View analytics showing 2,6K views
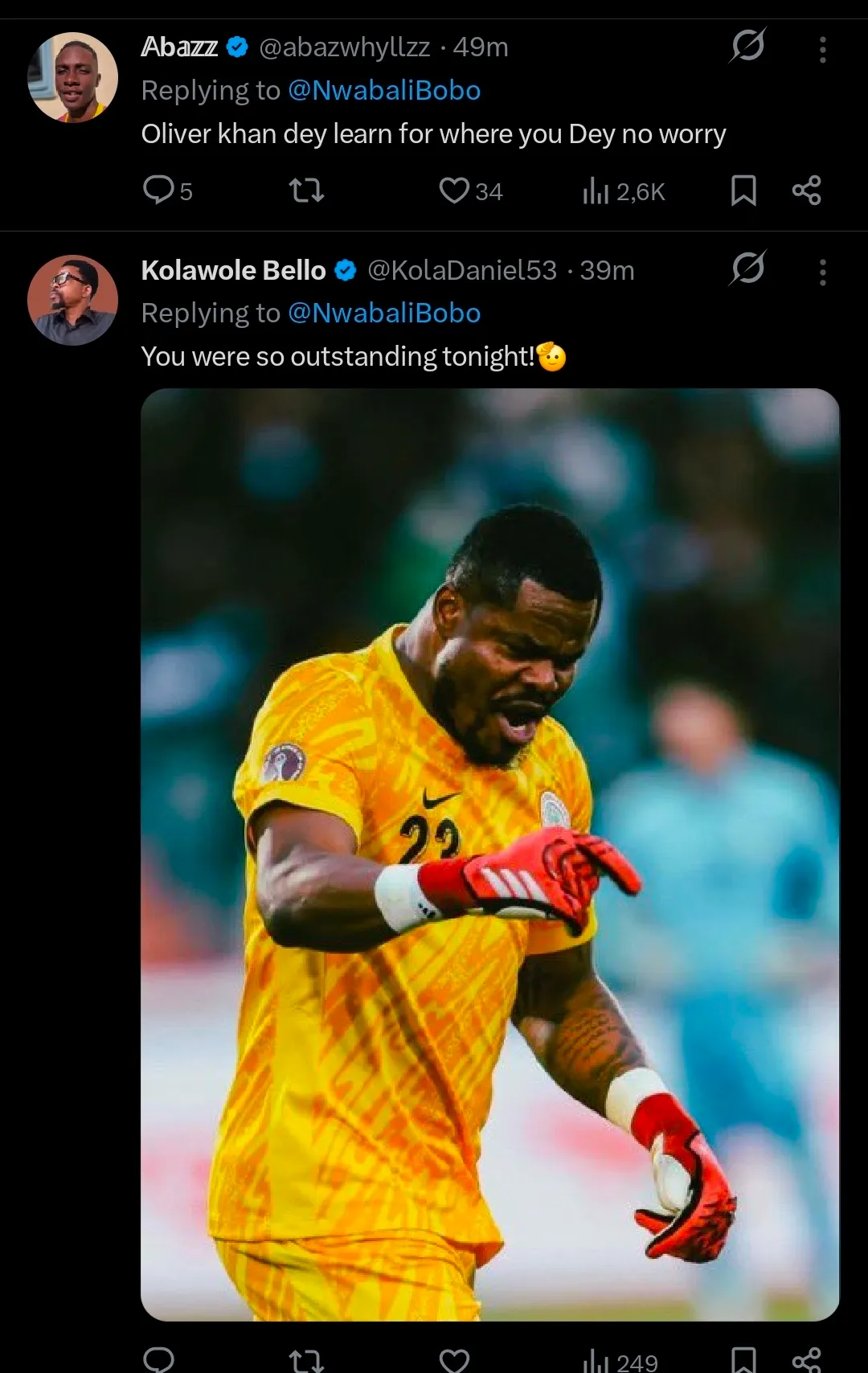Screen dimensions: 868x1373 [x=624, y=191]
